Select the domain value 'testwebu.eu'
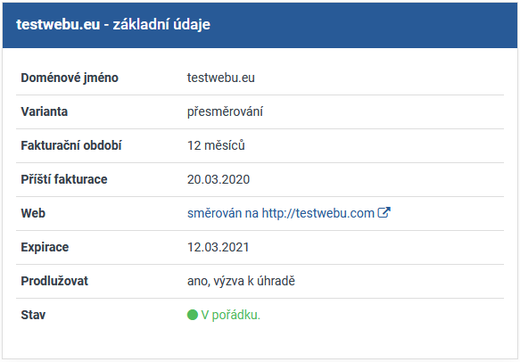520x362 pixels. [x=221, y=78]
